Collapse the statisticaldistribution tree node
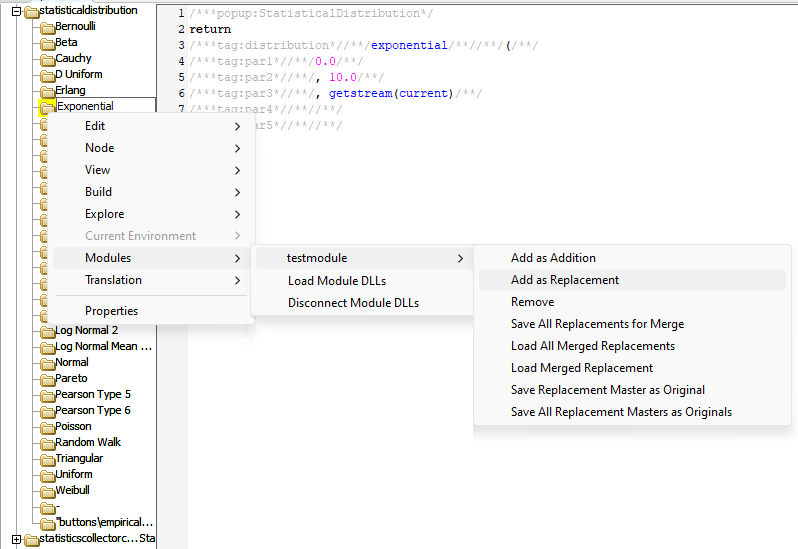This screenshot has height=549, width=798. click(x=16, y=11)
